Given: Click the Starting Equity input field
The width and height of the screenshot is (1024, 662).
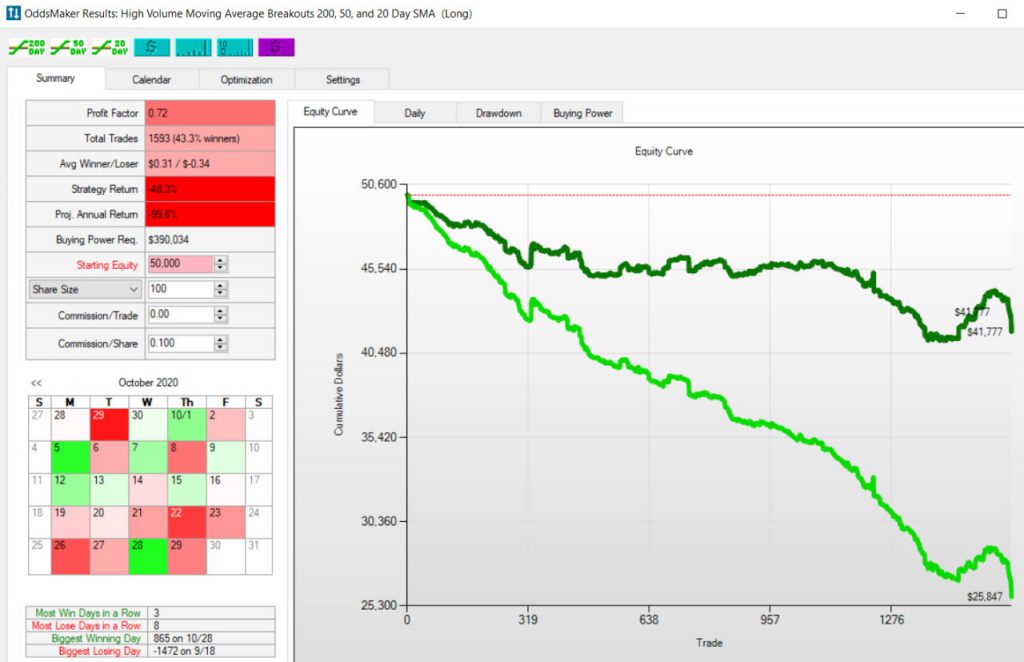Looking at the screenshot, I should pyautogui.click(x=181, y=264).
